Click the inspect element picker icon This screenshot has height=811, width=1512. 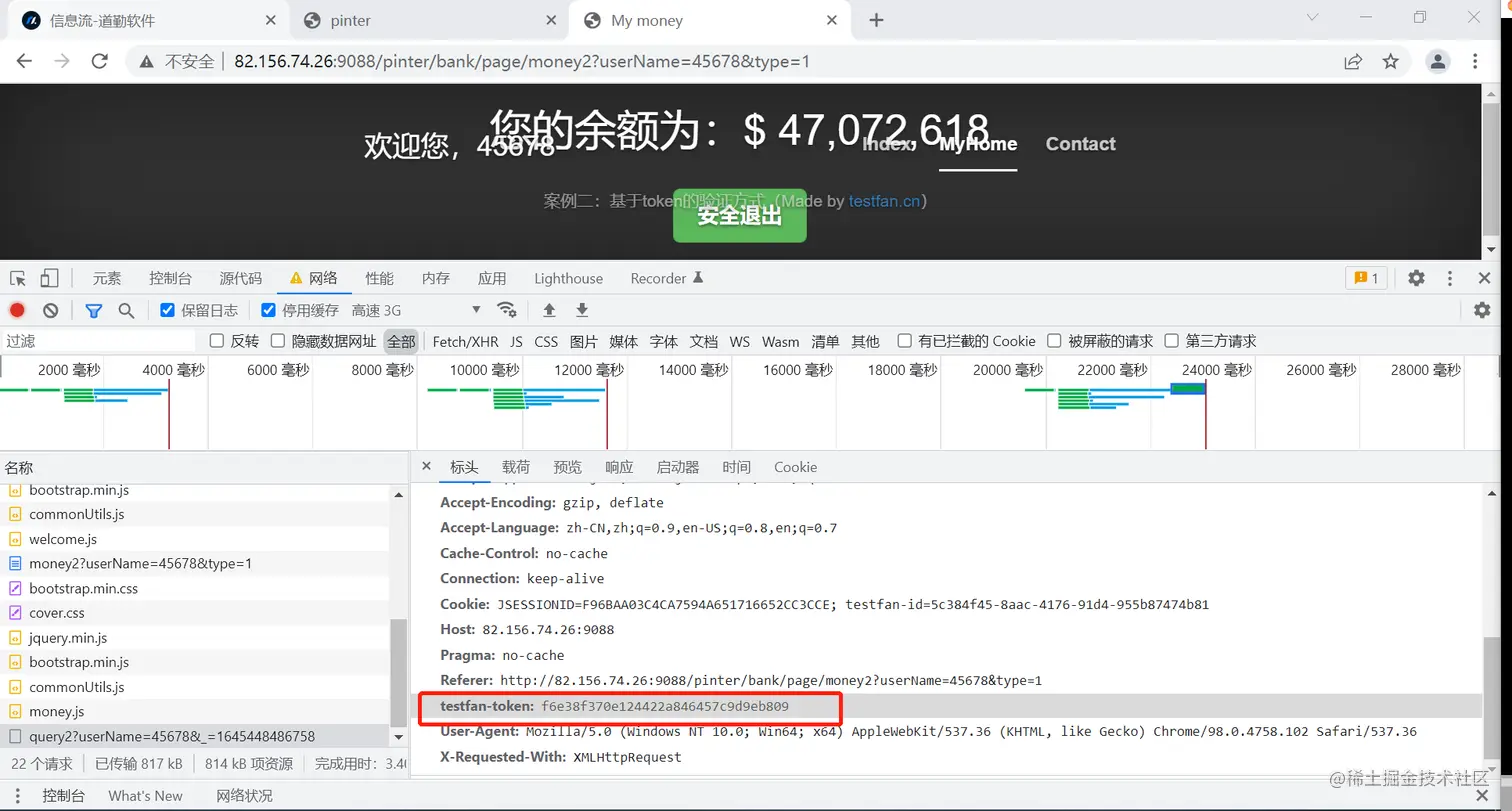pyautogui.click(x=19, y=278)
